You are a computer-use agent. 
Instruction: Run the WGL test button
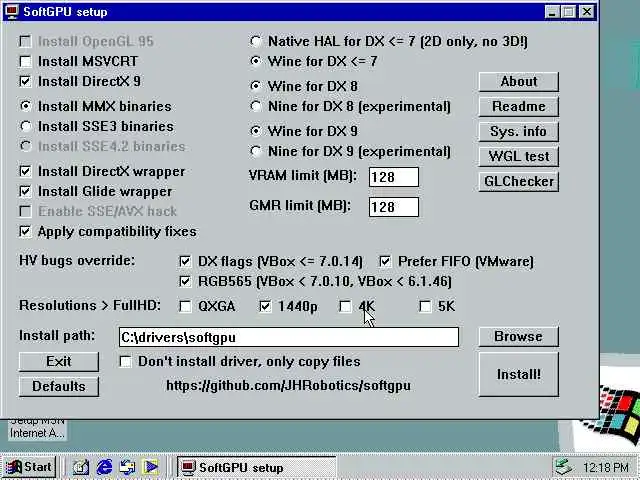(519, 156)
